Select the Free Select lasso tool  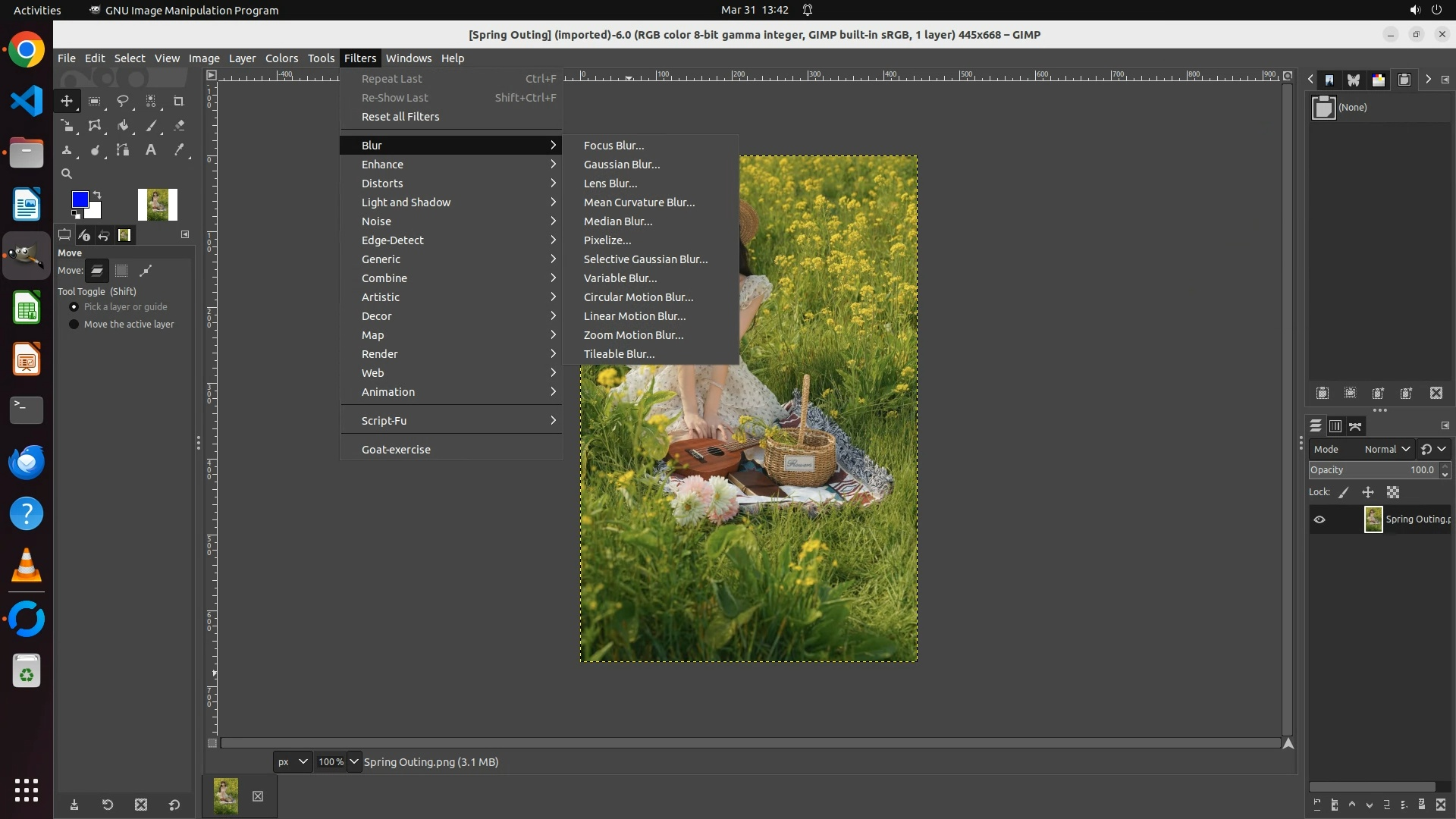(x=122, y=101)
